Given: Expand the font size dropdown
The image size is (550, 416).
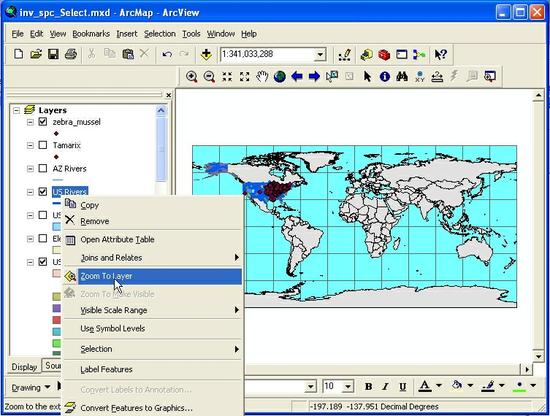Looking at the screenshot, I should 348,387.
